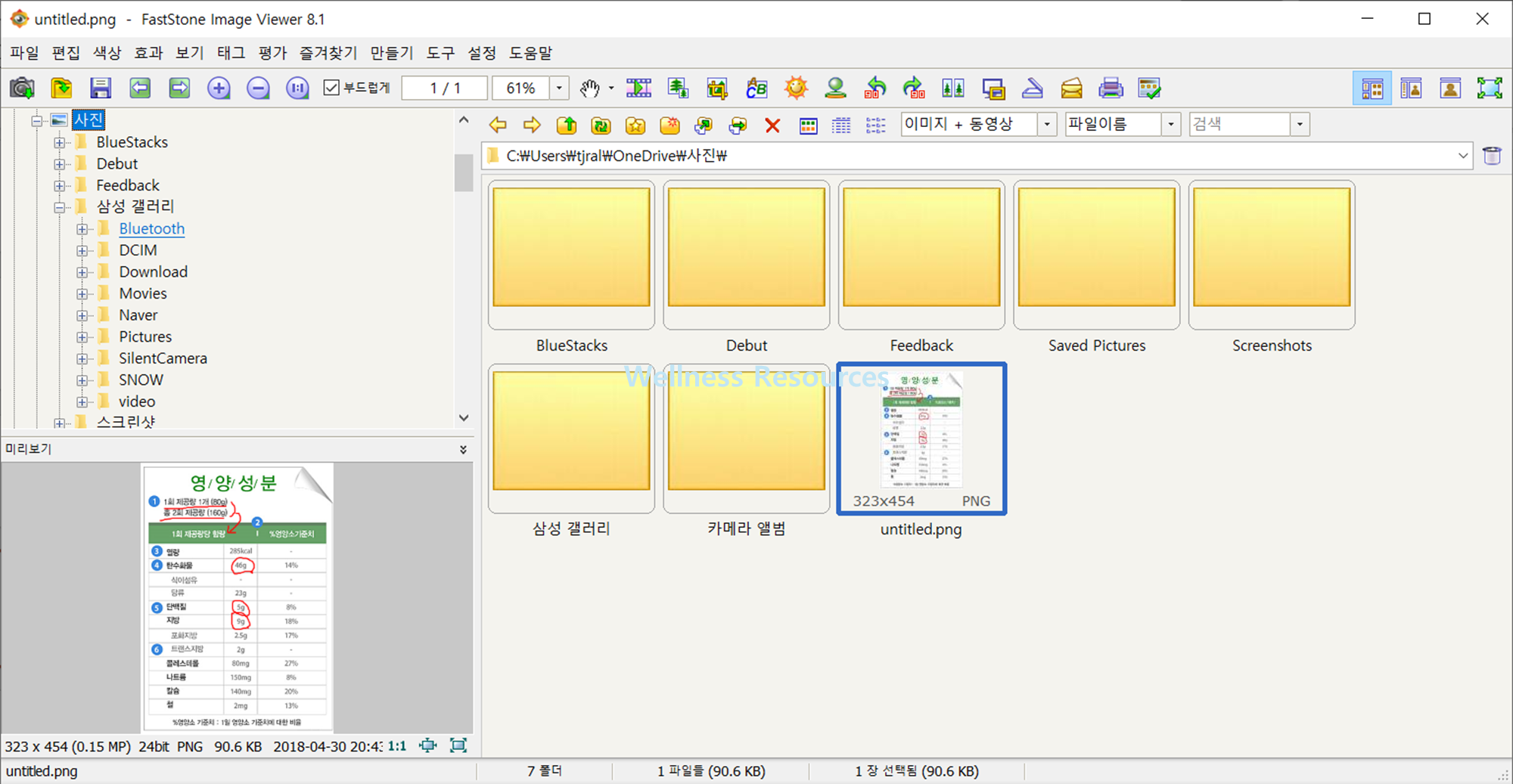Click the yellow back arrow in browser bar
1513x784 pixels.
pyautogui.click(x=497, y=125)
